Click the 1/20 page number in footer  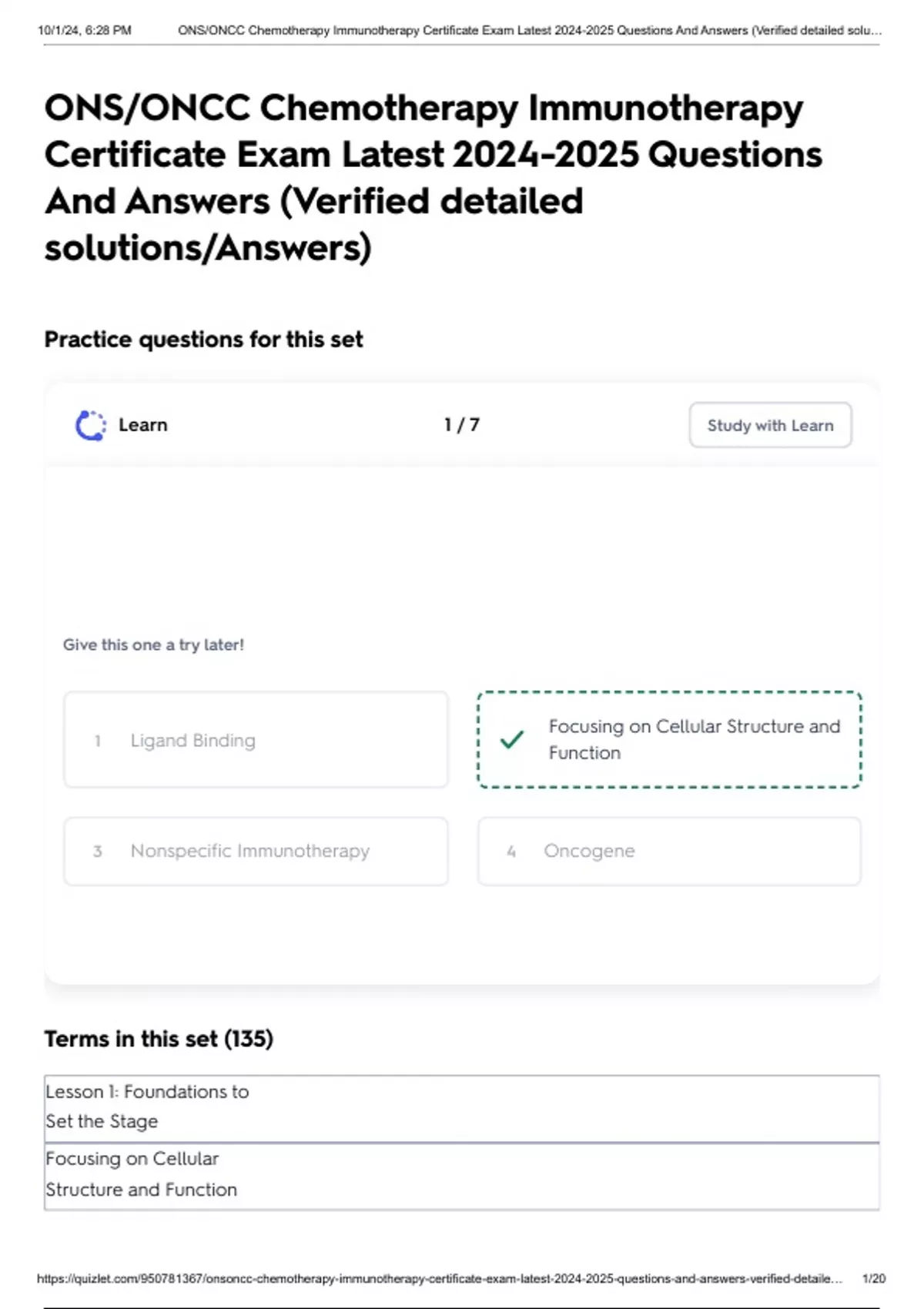tap(873, 1278)
